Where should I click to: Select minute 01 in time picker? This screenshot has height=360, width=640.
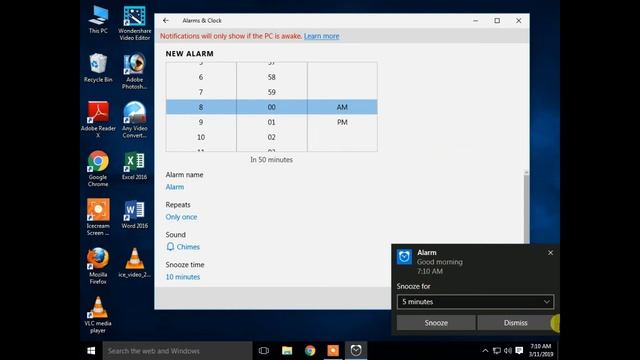[271, 122]
